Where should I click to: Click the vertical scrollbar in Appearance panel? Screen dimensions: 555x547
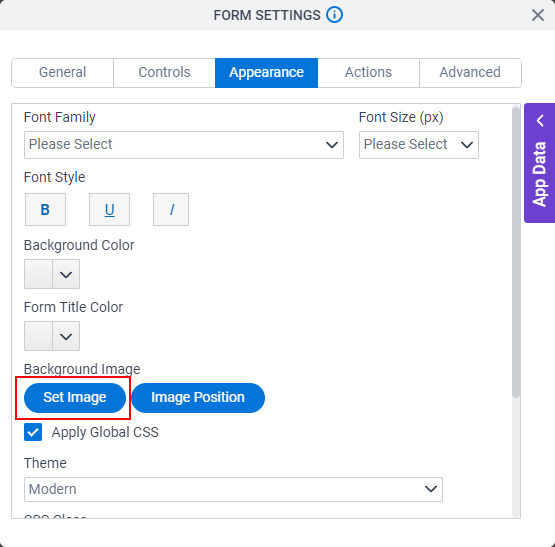516,252
